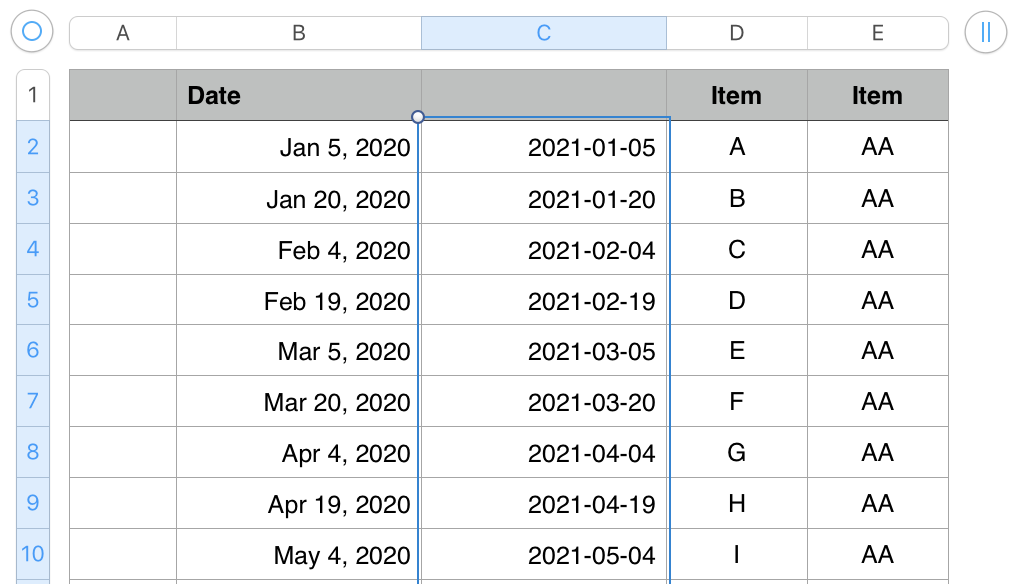Select the cell showing 2021-05-04
The width and height of the screenshot is (1020, 584).
click(544, 555)
